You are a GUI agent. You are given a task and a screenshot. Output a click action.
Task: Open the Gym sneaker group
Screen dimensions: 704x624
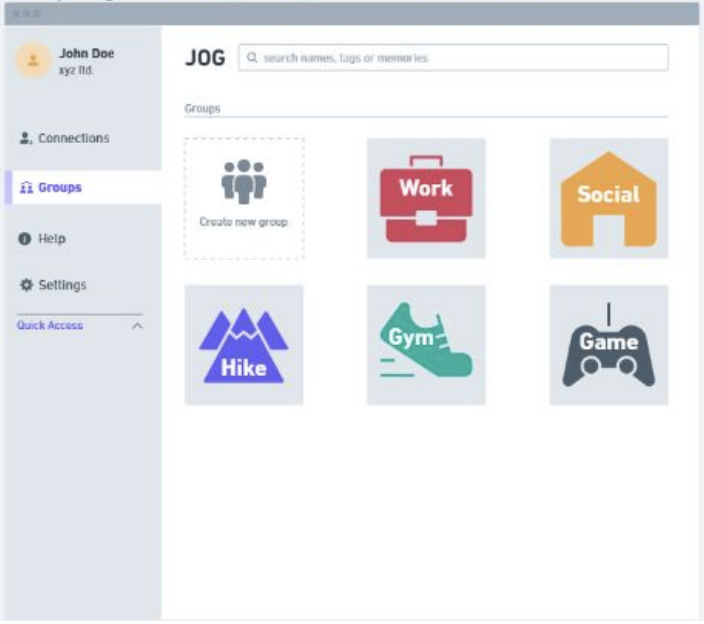pos(426,345)
